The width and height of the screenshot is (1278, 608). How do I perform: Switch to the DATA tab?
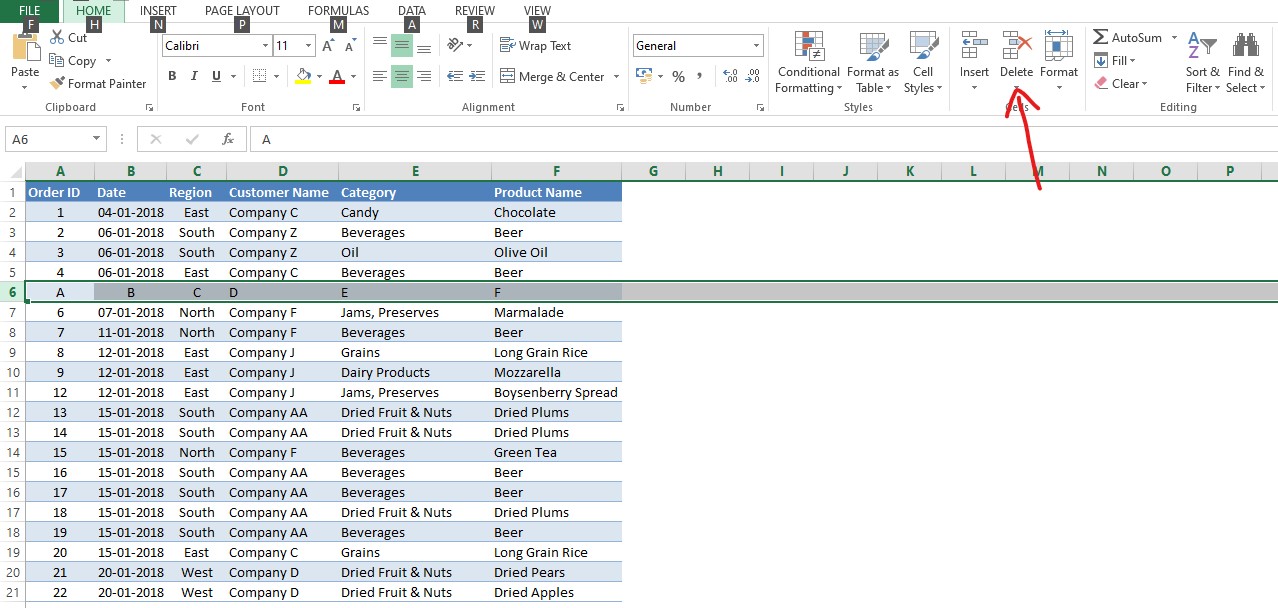[x=411, y=11]
